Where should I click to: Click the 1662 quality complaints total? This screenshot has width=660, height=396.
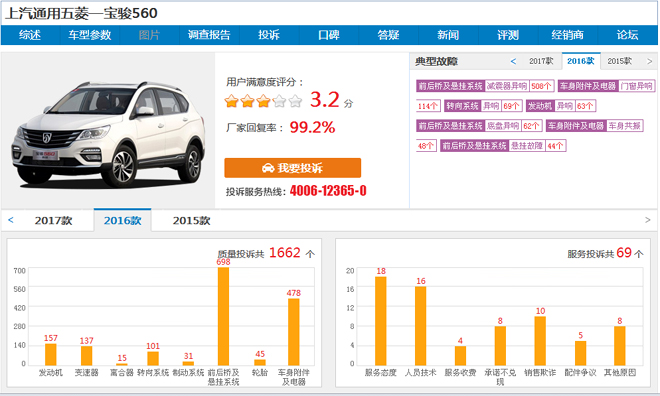pos(285,252)
